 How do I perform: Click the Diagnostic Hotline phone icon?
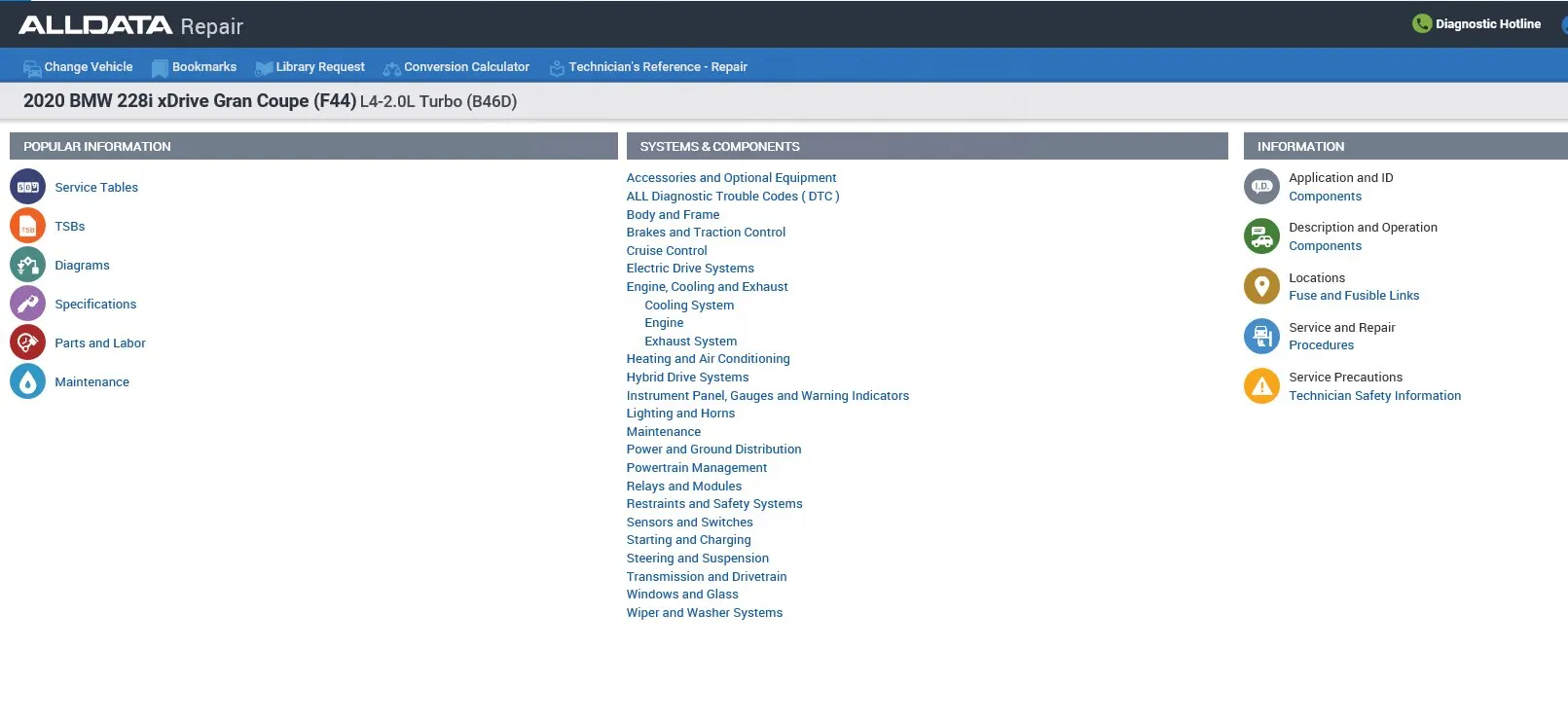point(1422,23)
